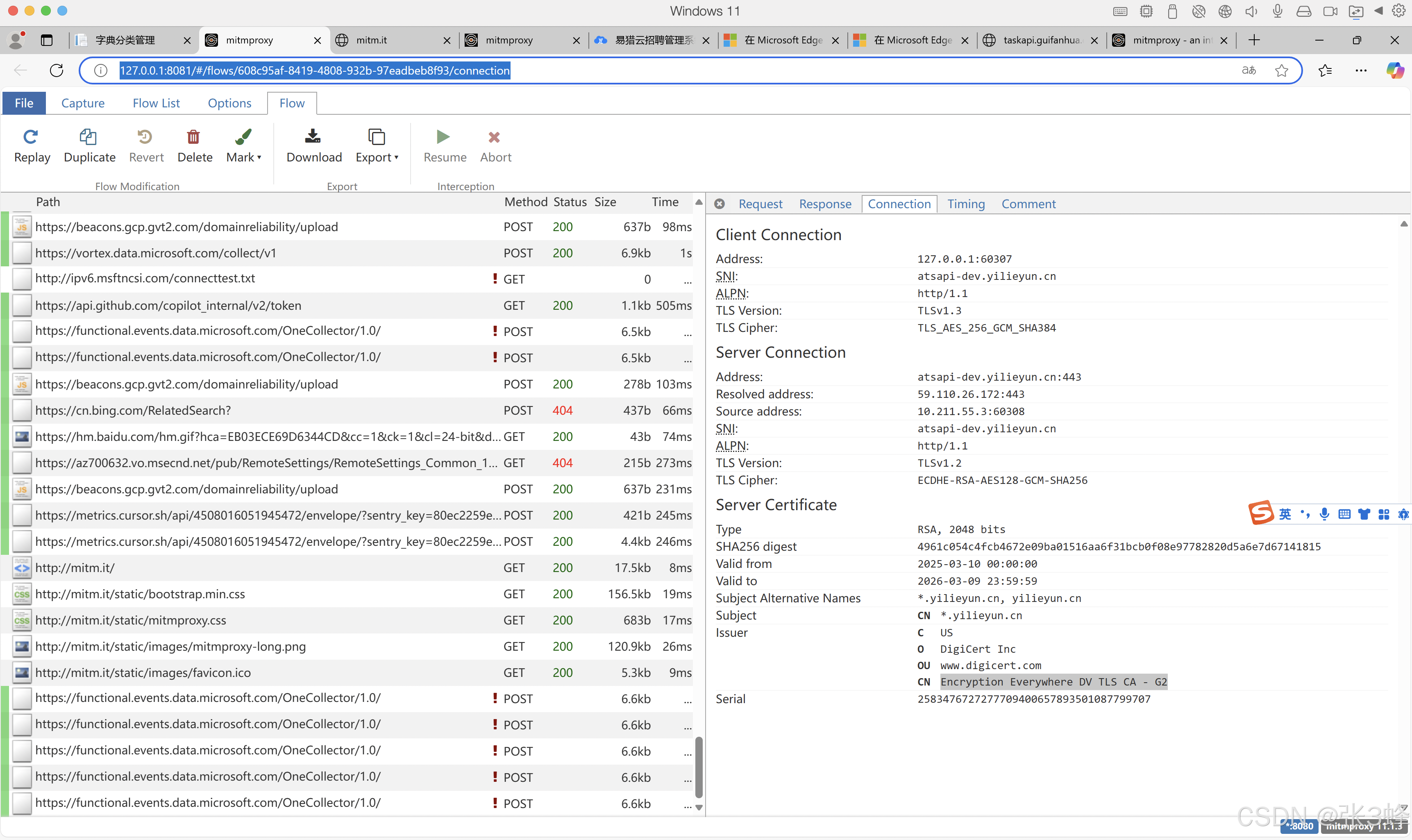Click browser refresh icon

pos(57,70)
